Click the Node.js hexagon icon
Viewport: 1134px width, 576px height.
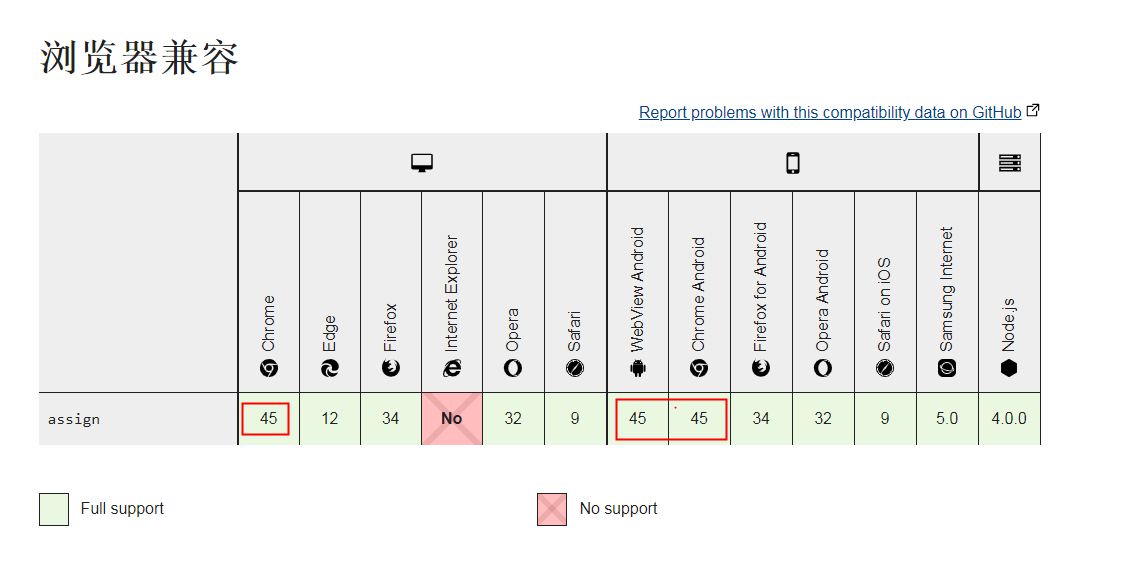click(1009, 368)
